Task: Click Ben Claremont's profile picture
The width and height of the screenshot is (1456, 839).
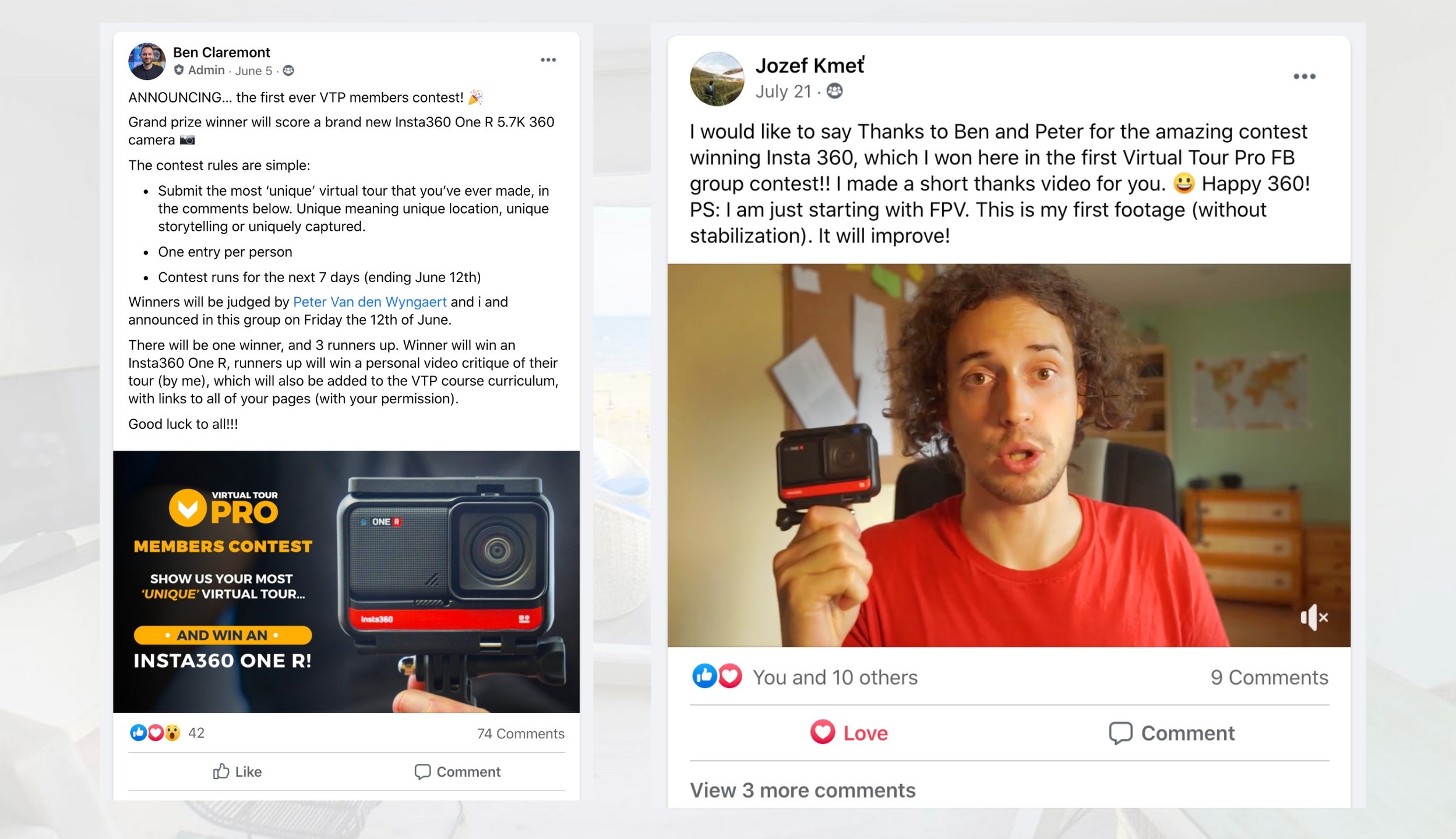Action: (147, 61)
